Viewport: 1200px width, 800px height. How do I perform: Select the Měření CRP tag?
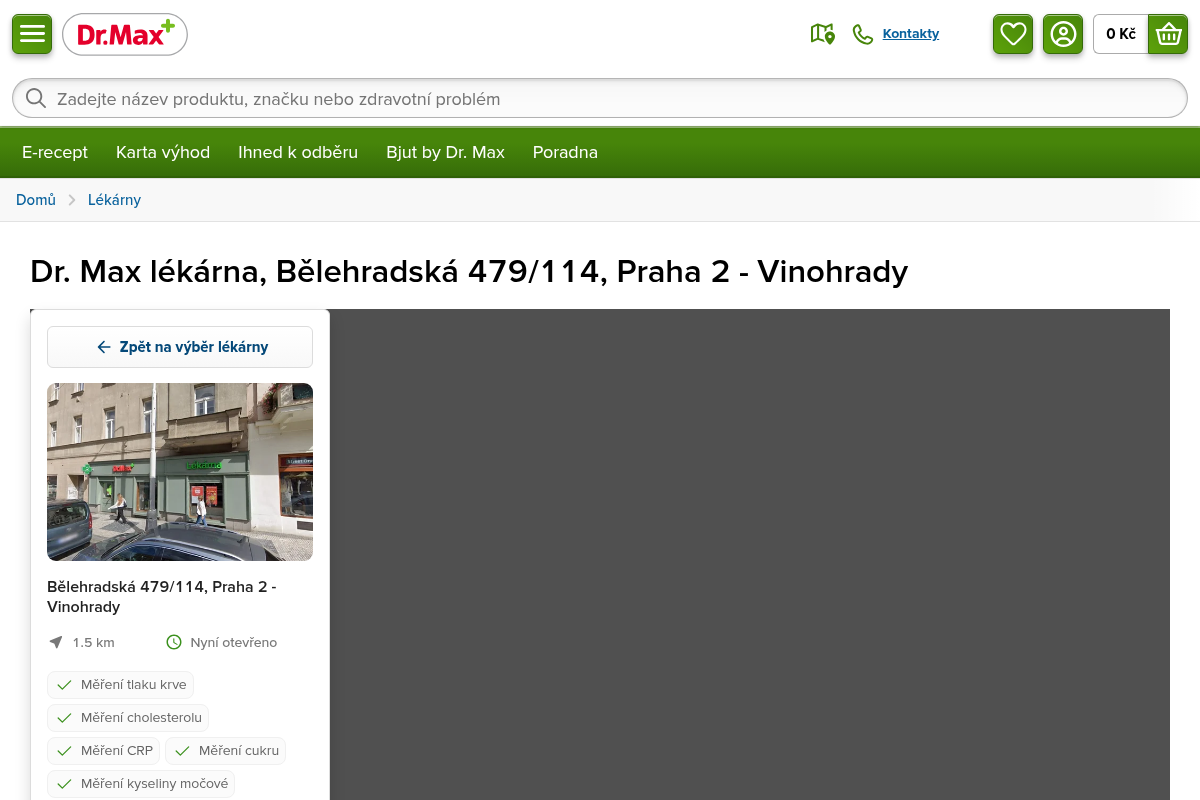coord(104,751)
